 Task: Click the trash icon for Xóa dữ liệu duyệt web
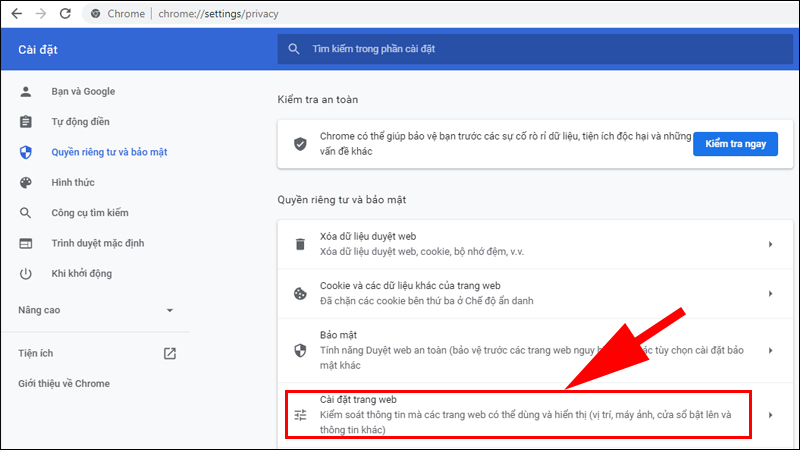click(x=299, y=245)
